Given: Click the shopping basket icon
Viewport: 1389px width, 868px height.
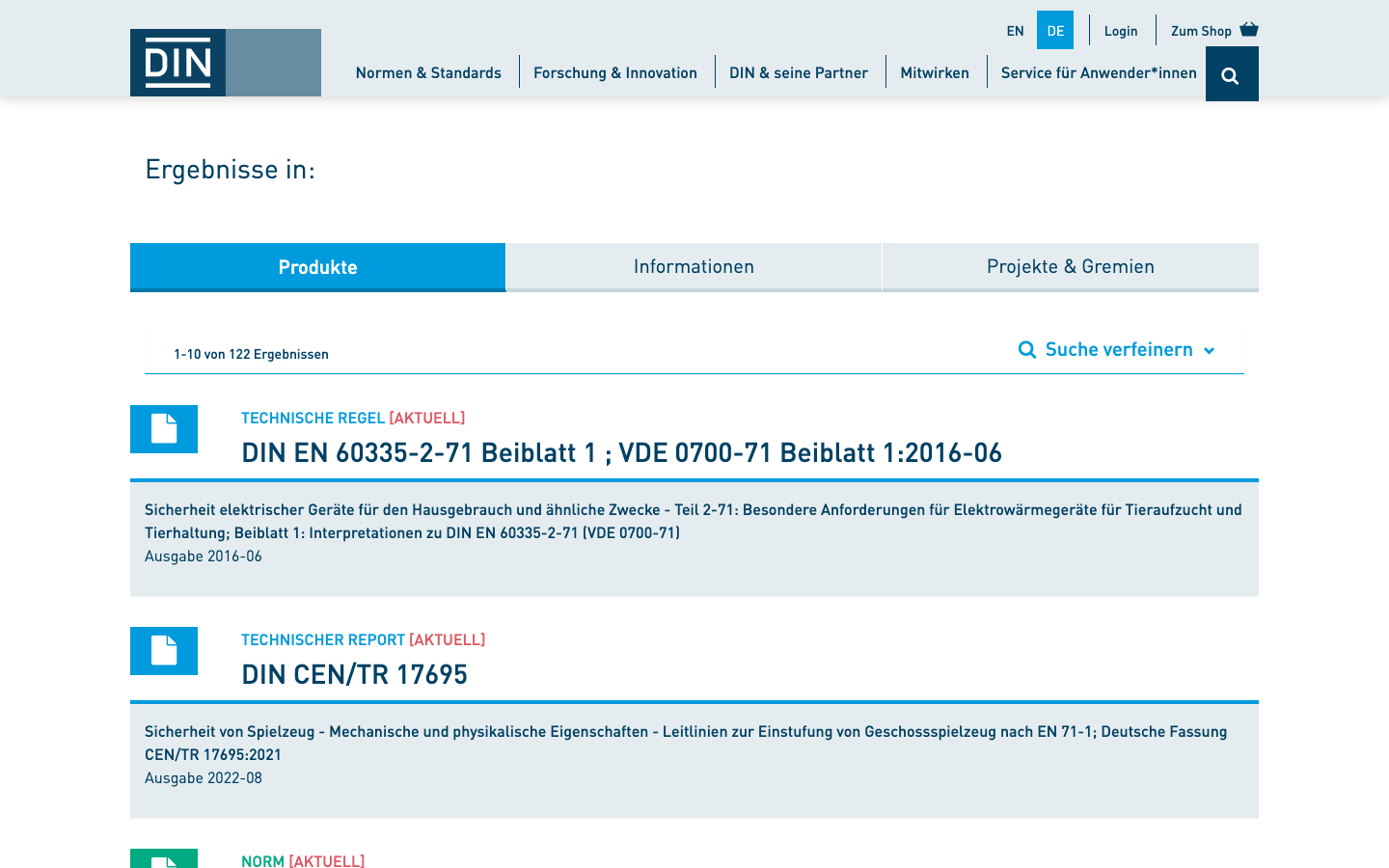Looking at the screenshot, I should (1249, 29).
